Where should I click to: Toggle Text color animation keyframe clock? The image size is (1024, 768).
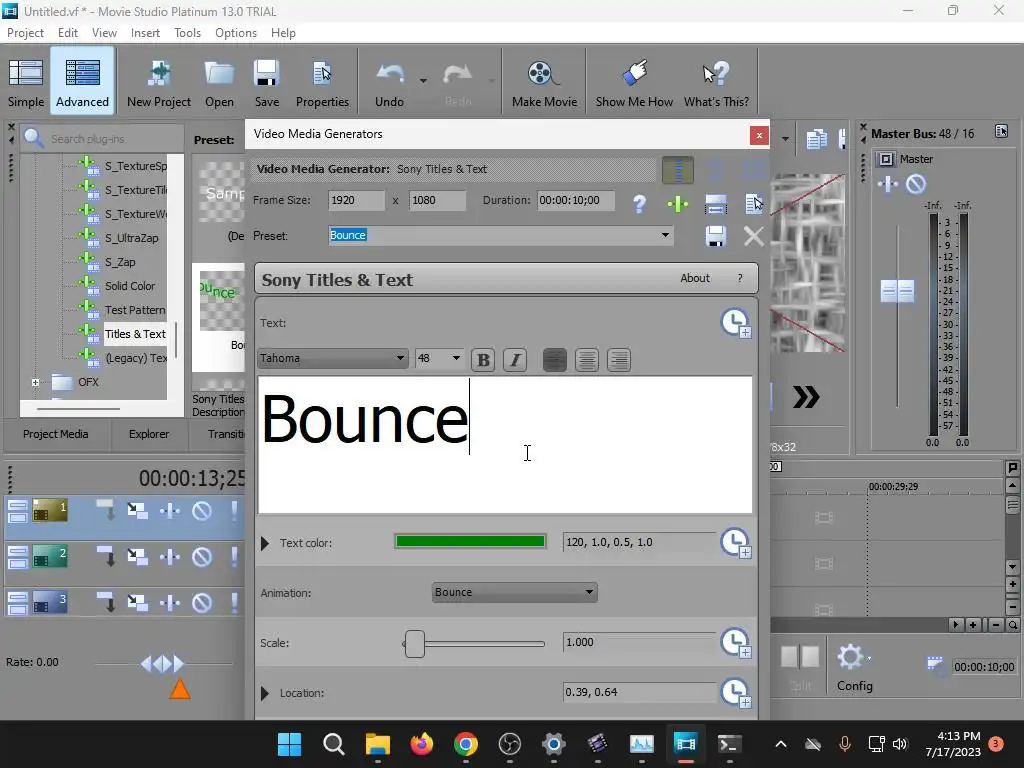736,543
